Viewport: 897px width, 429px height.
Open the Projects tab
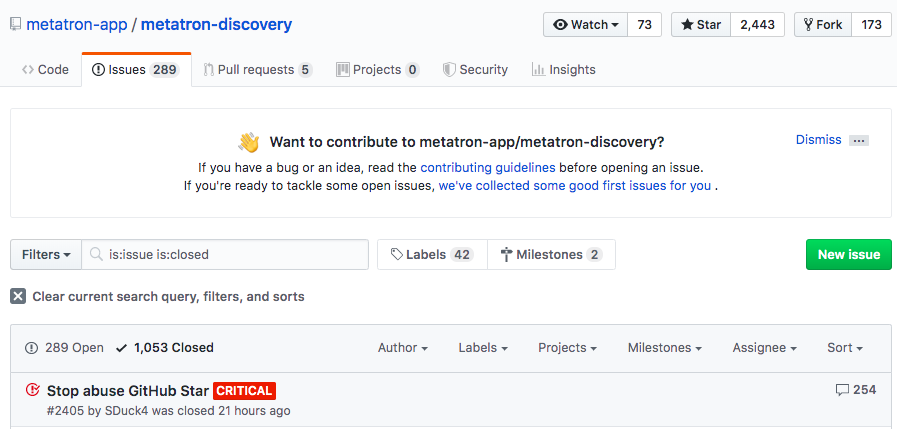tap(378, 70)
